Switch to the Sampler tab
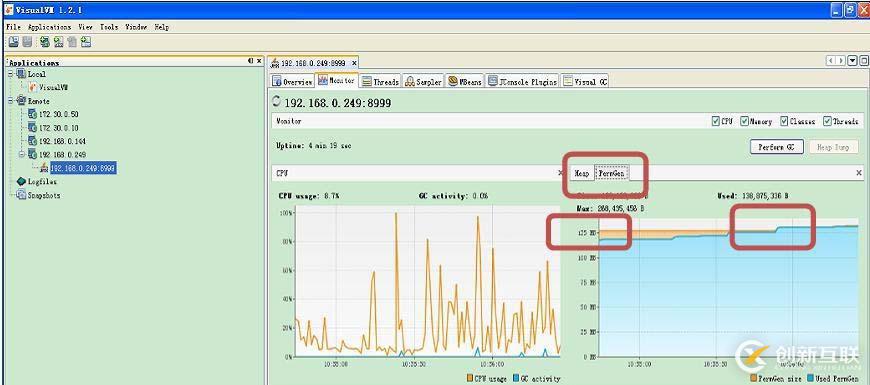Viewport: 870px width, 385px height. [424, 82]
